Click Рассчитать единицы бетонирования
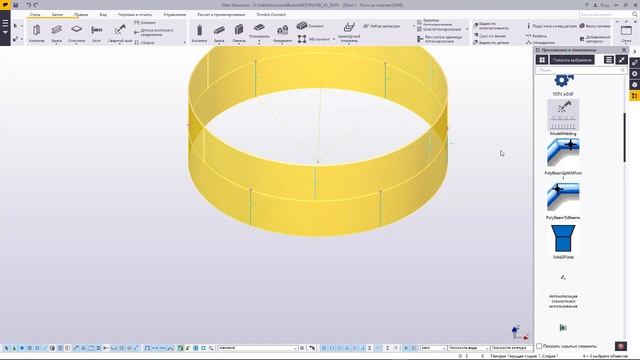This screenshot has width=640, height=360. (440, 39)
